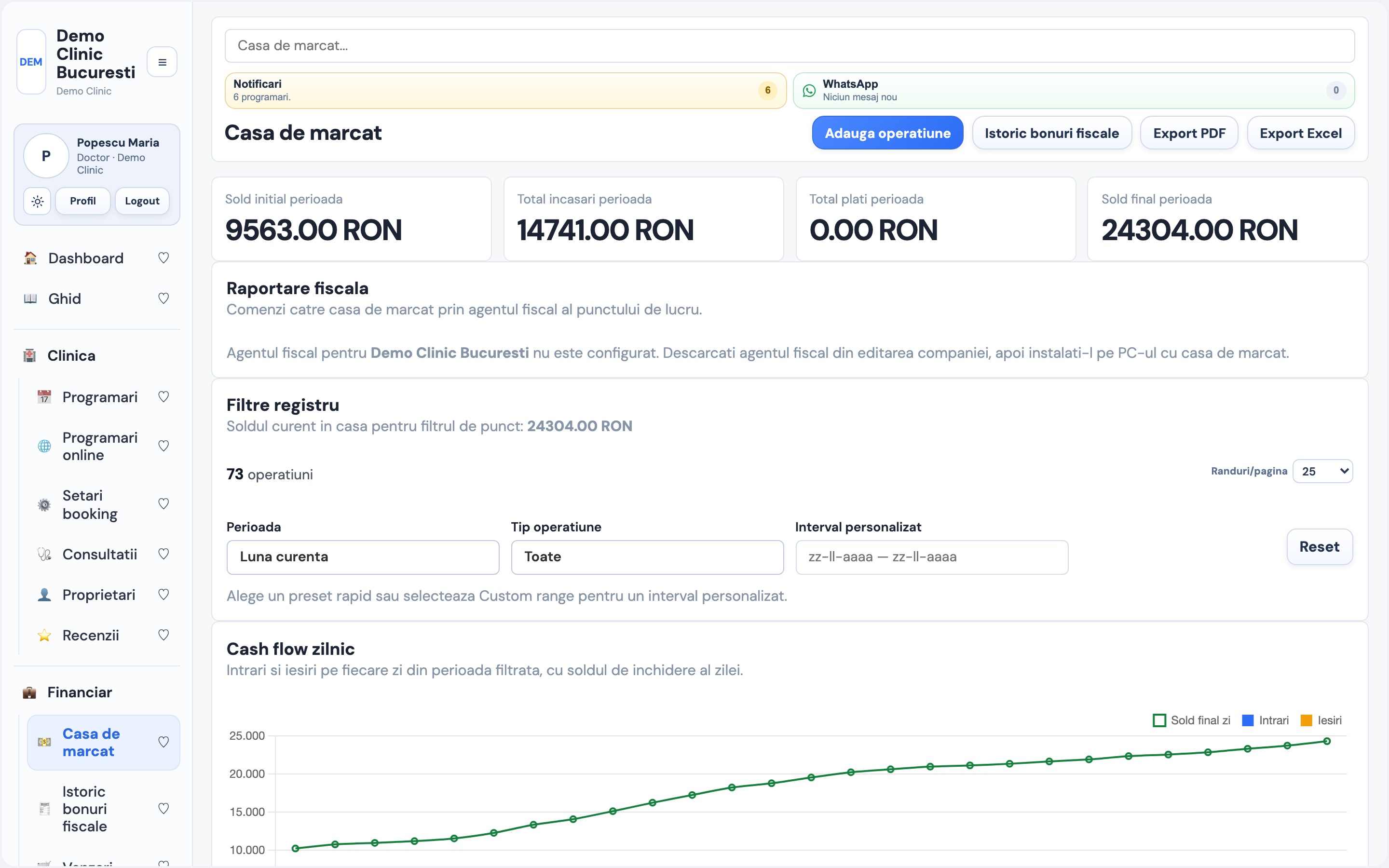Toggle favorite heart for Casa de marcat

pos(163,742)
